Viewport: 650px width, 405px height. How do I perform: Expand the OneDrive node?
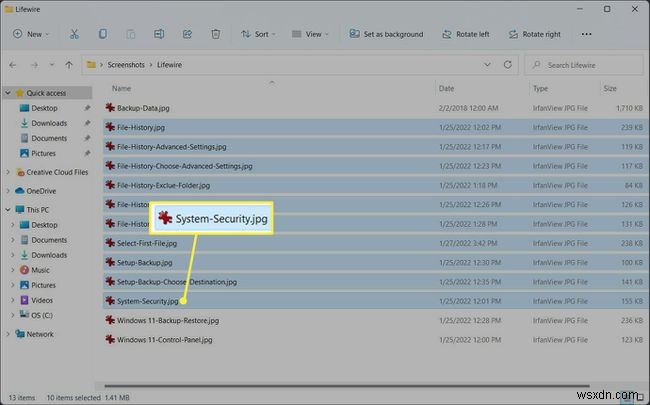tap(8, 191)
